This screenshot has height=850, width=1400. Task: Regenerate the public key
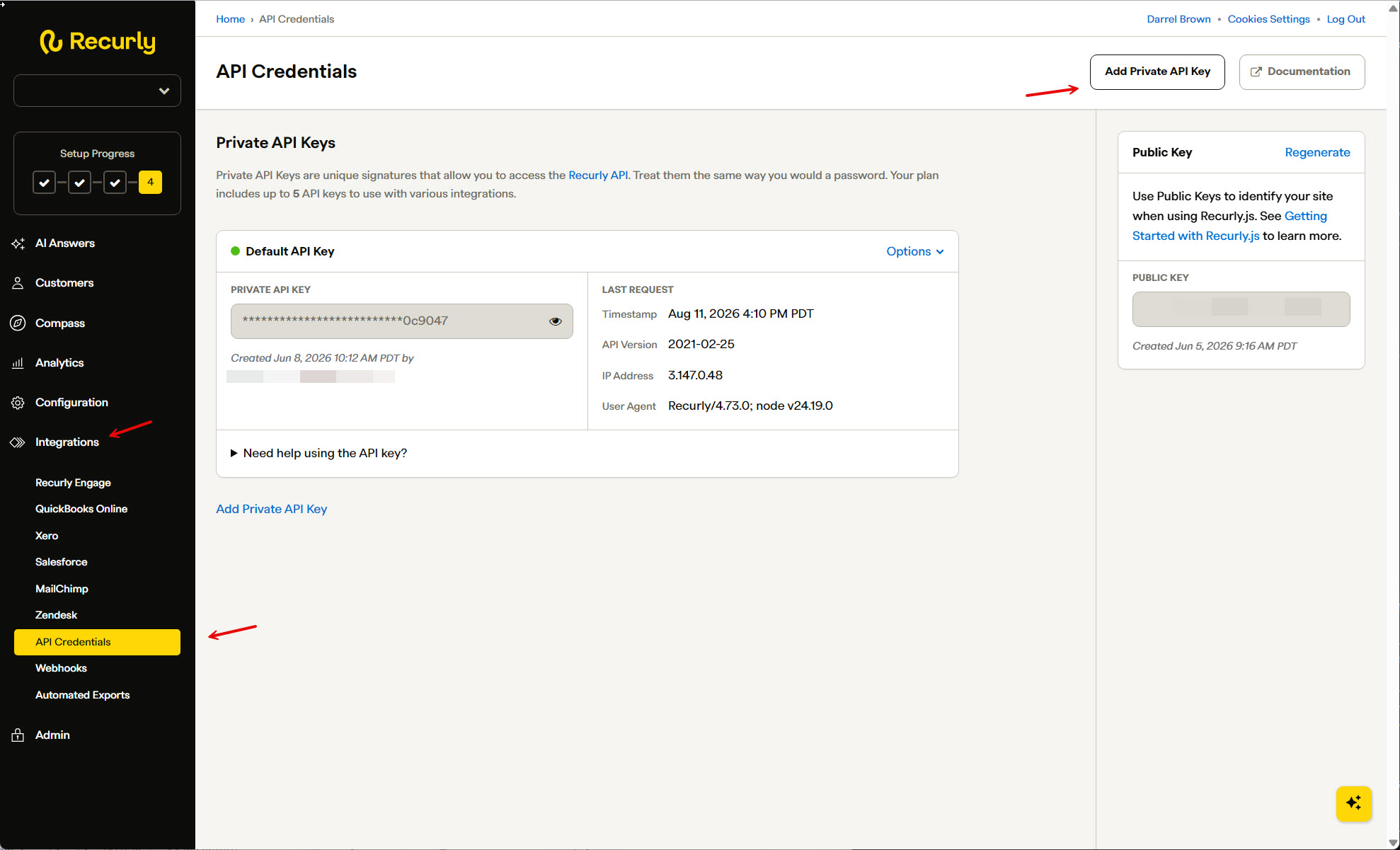click(x=1317, y=152)
